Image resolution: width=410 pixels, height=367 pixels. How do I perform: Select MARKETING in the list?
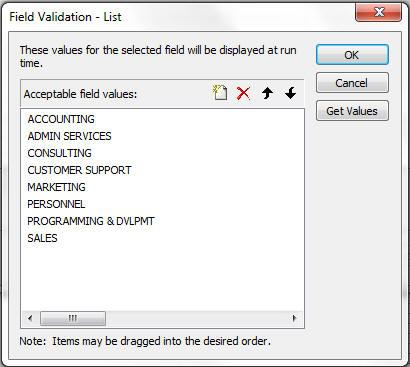point(56,187)
